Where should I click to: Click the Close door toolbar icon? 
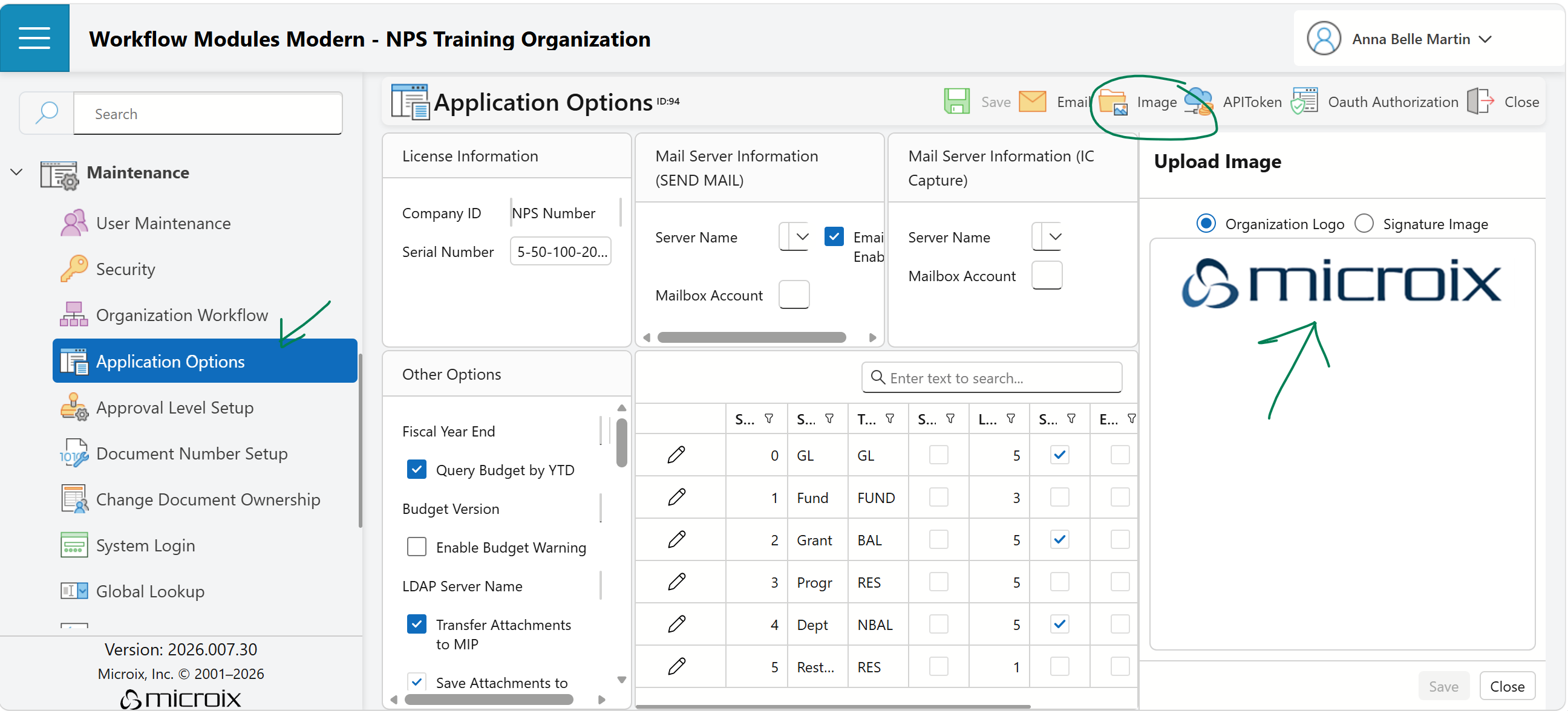[1480, 101]
